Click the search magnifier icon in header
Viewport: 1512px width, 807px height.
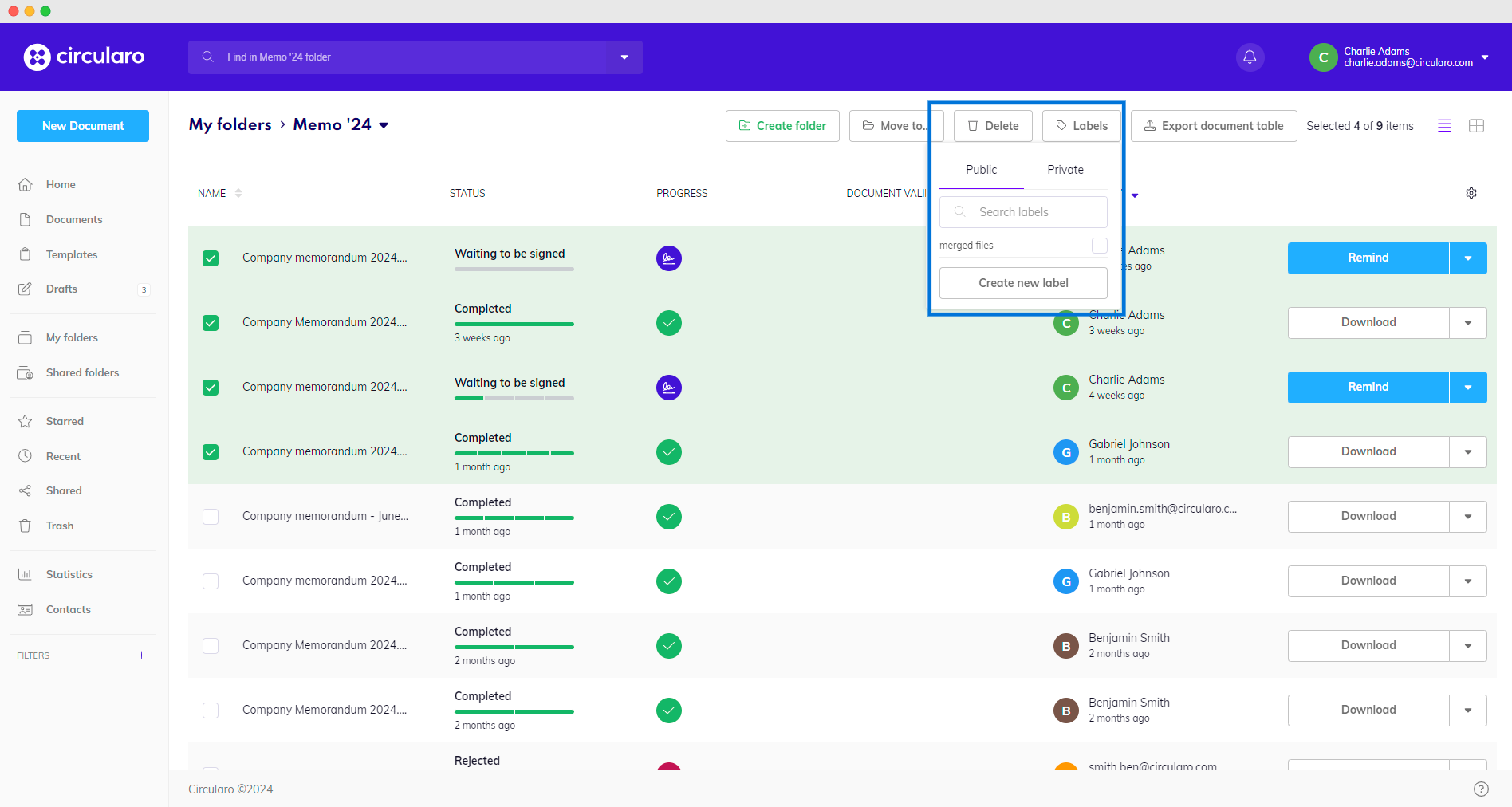[x=208, y=57]
